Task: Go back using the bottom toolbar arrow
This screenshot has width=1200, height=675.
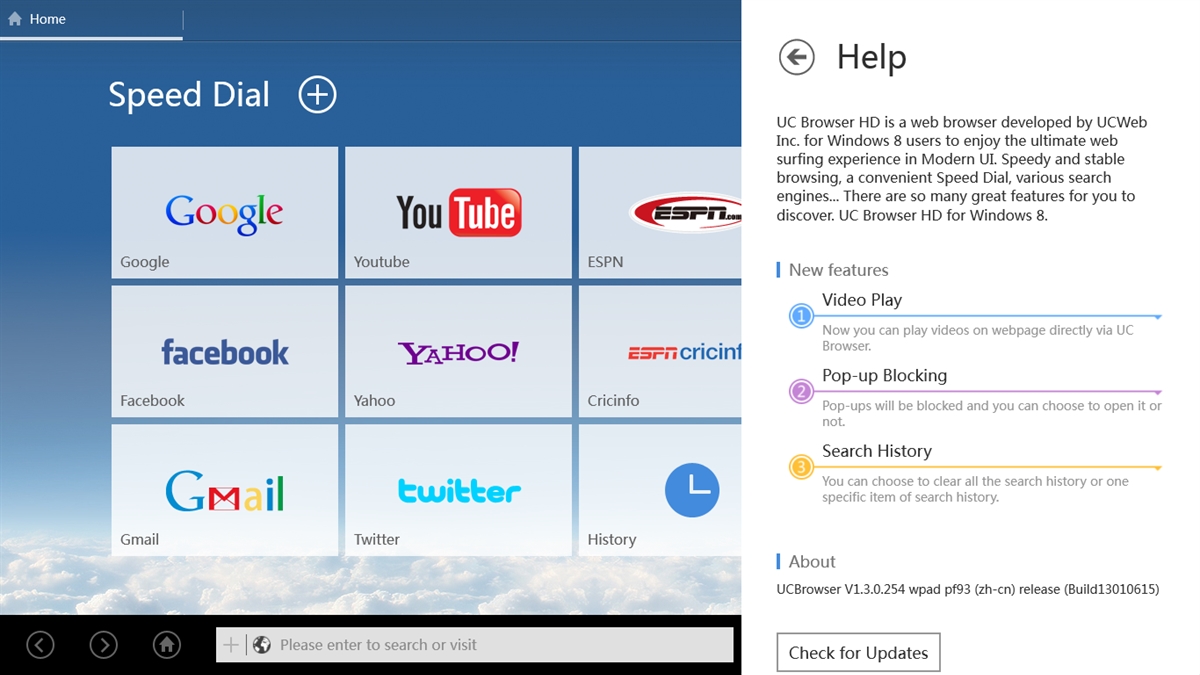Action: point(40,645)
